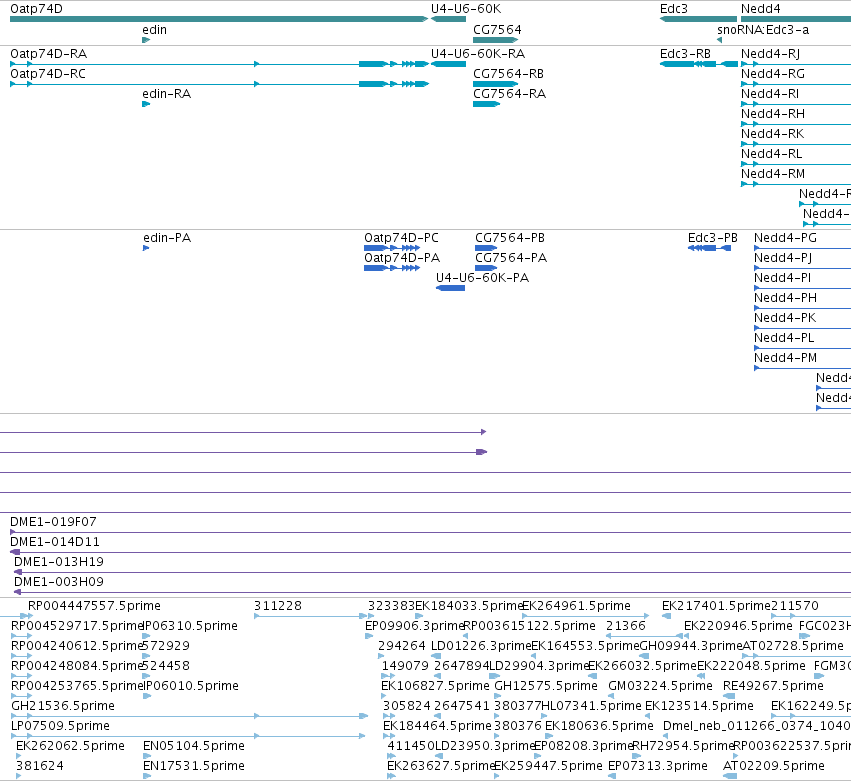Click EST AT02728.5prime

(792, 646)
